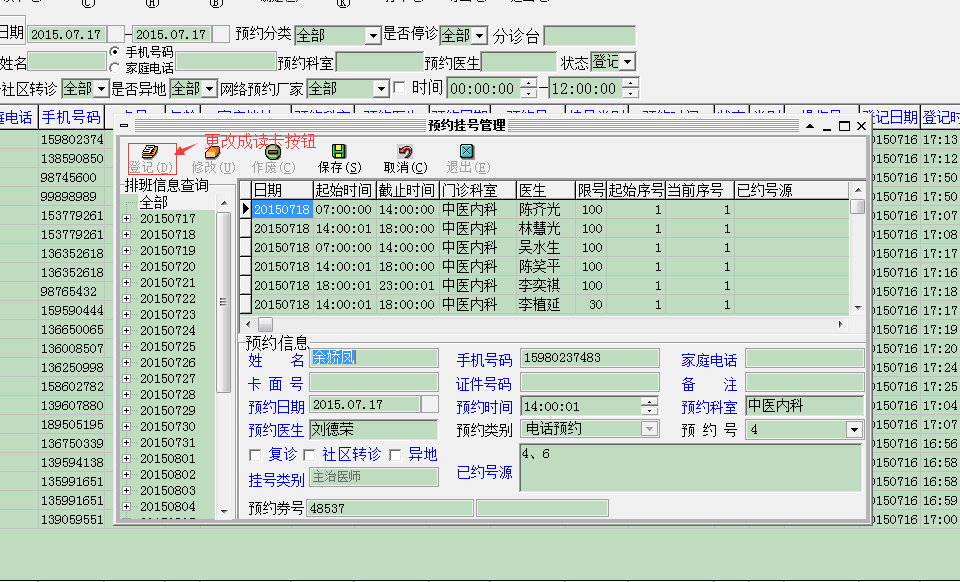
Task: Expand the 20150717 tree node
Action: click(127, 218)
